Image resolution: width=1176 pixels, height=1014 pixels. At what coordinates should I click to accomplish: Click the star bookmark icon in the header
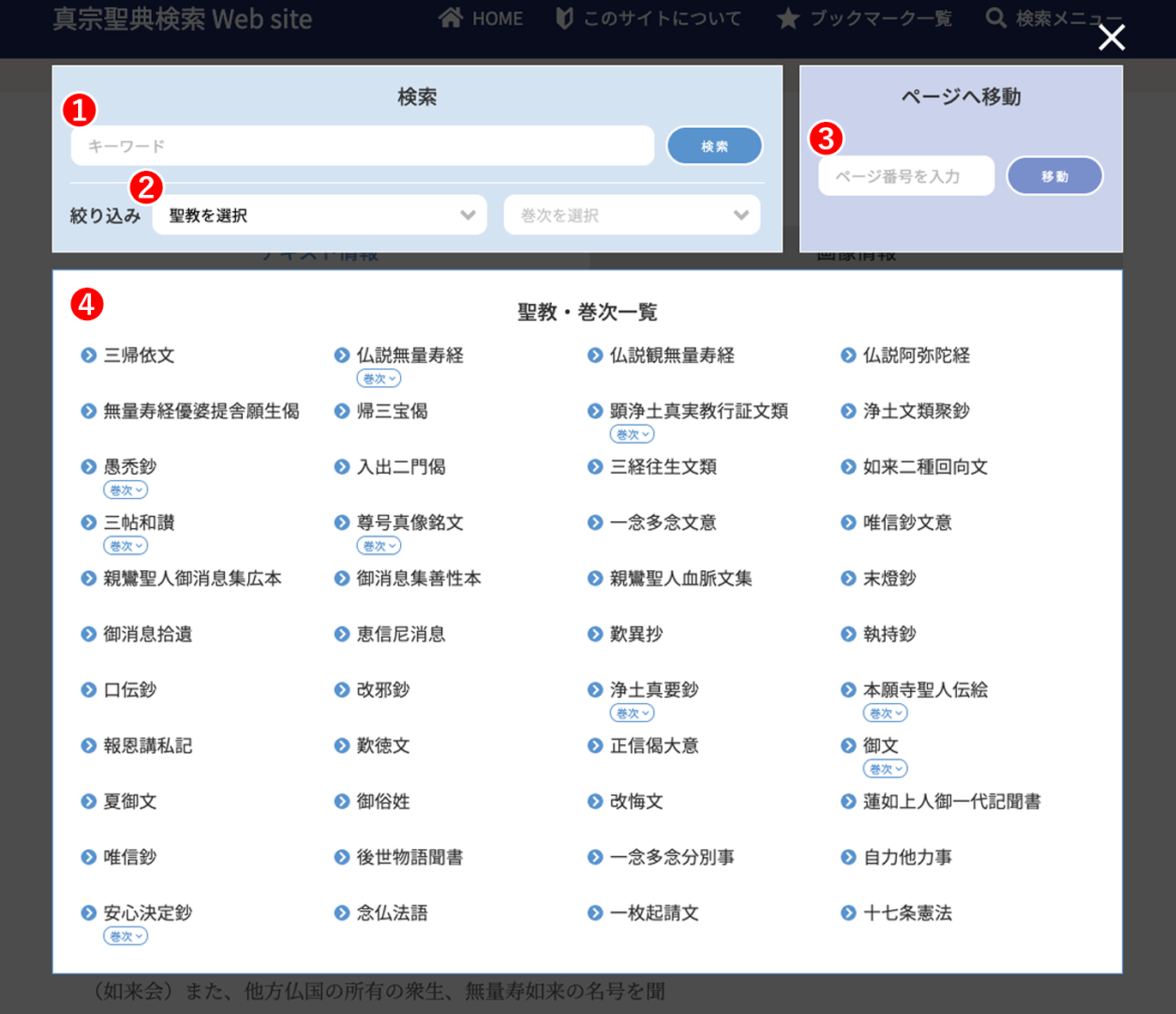tap(788, 18)
